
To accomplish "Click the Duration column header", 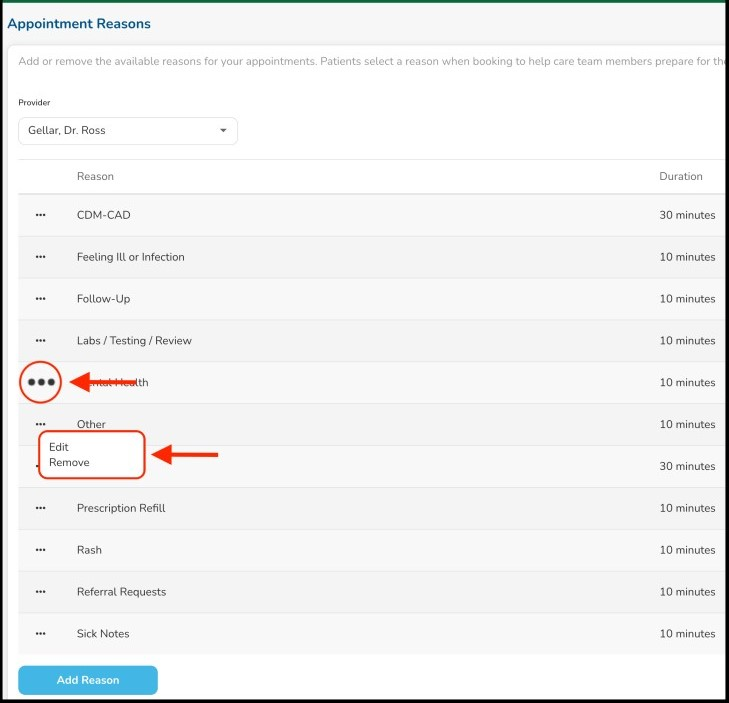I will 680,177.
